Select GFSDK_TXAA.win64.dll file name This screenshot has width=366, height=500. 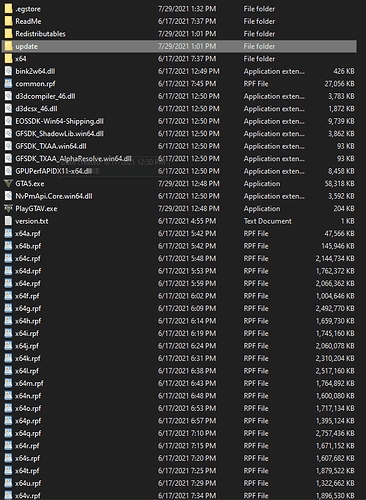[x=51, y=146]
